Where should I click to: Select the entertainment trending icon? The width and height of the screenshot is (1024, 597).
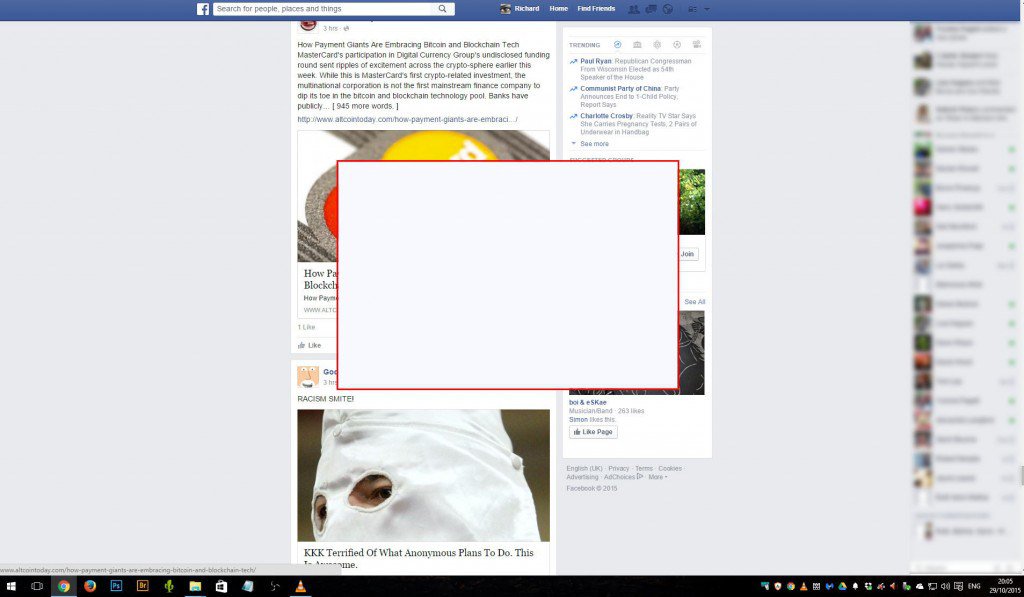[697, 44]
